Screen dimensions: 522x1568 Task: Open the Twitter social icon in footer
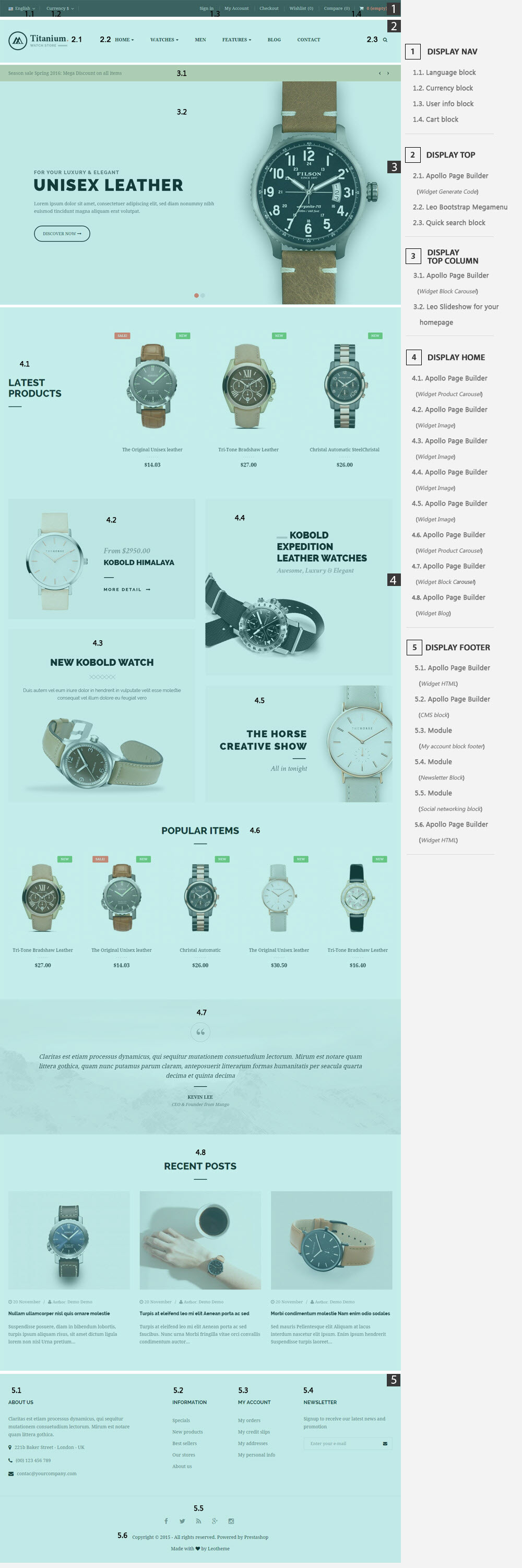point(182,1521)
